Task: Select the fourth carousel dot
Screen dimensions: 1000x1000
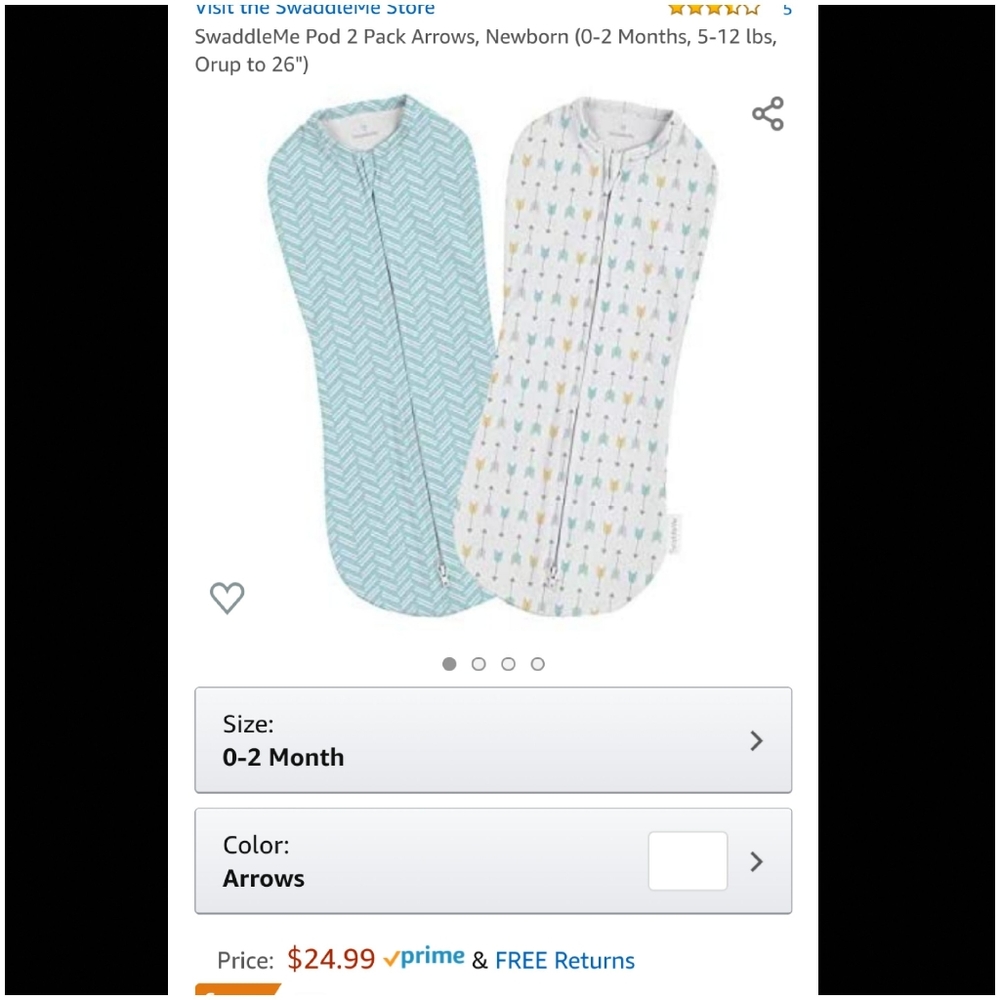Action: (538, 663)
